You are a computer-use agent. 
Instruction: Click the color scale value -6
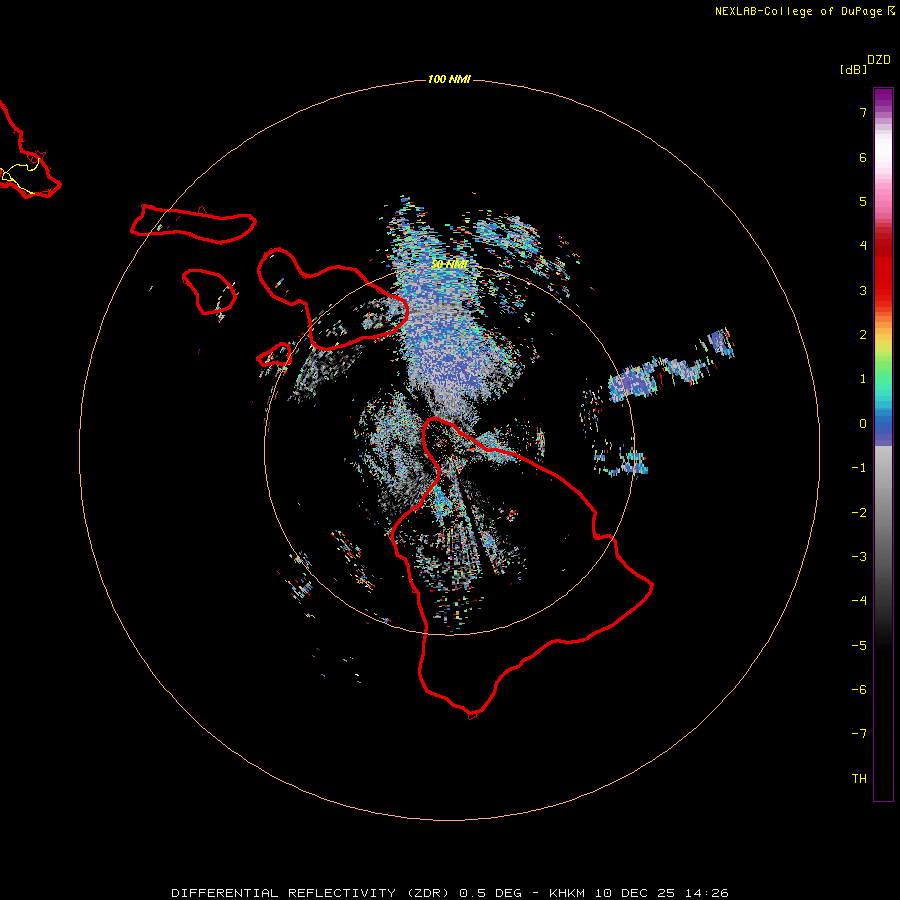(x=859, y=689)
